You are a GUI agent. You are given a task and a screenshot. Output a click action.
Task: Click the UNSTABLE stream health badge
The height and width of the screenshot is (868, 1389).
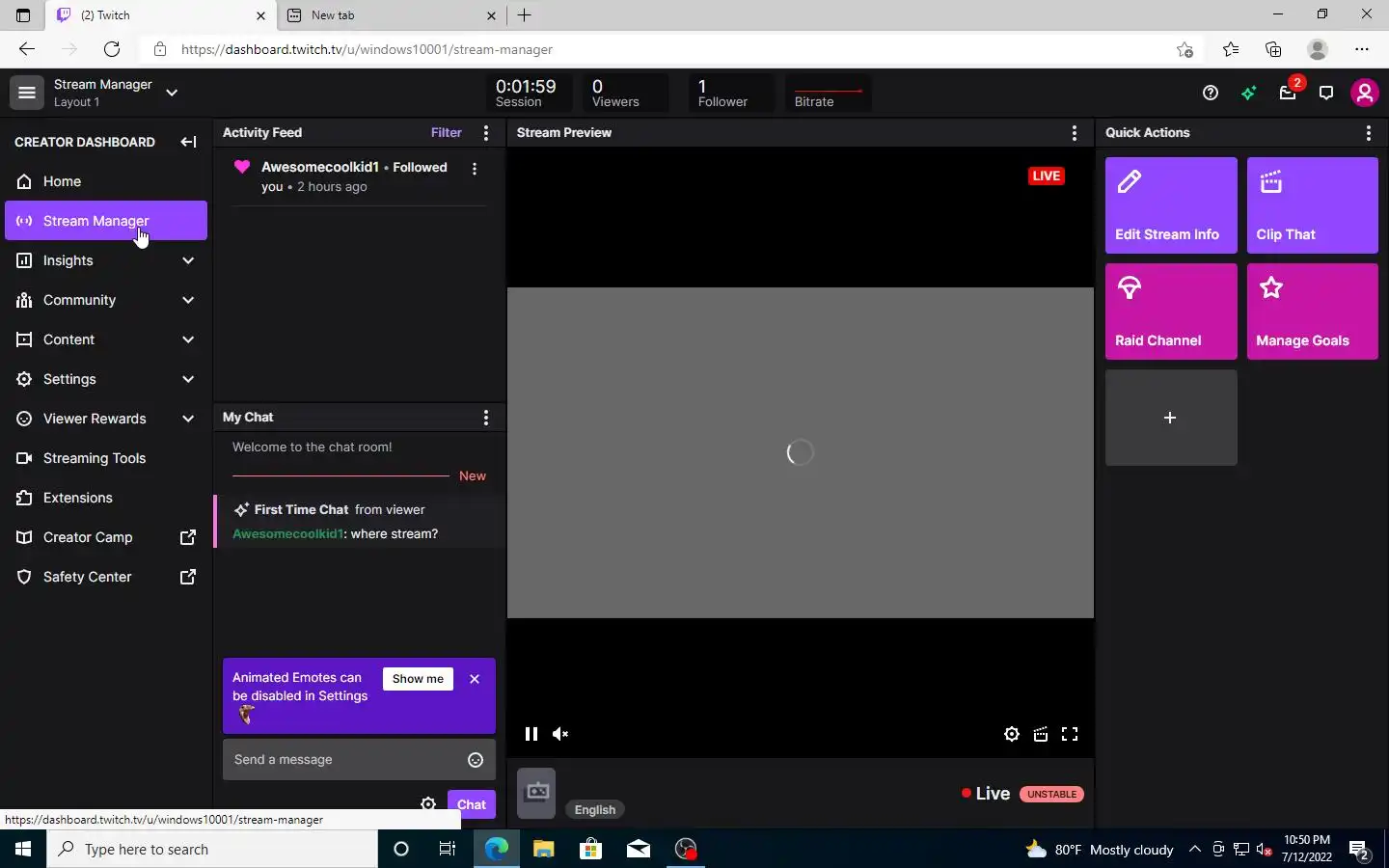coord(1051,794)
